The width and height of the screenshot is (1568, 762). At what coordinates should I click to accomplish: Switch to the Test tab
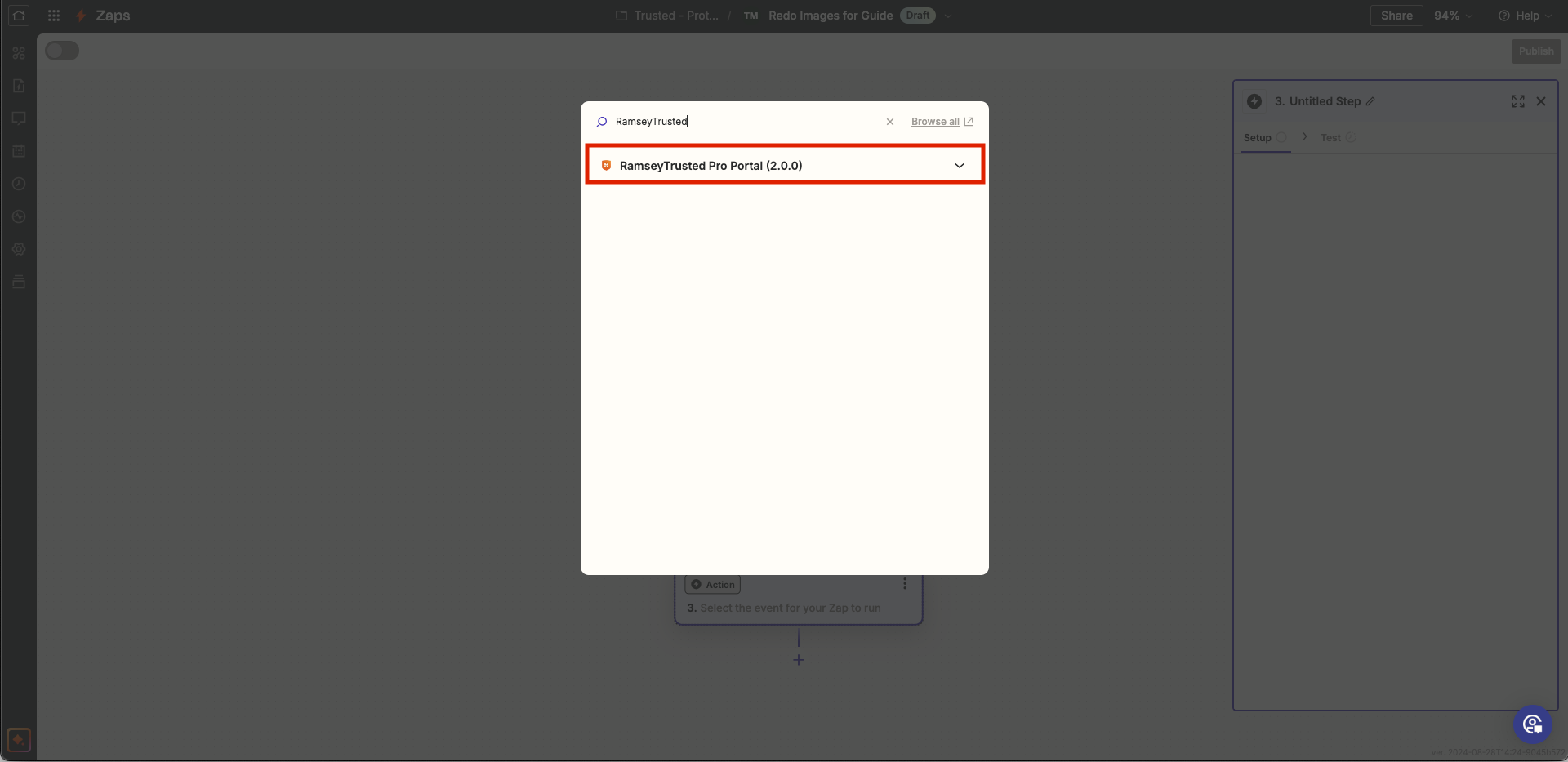tap(1330, 138)
